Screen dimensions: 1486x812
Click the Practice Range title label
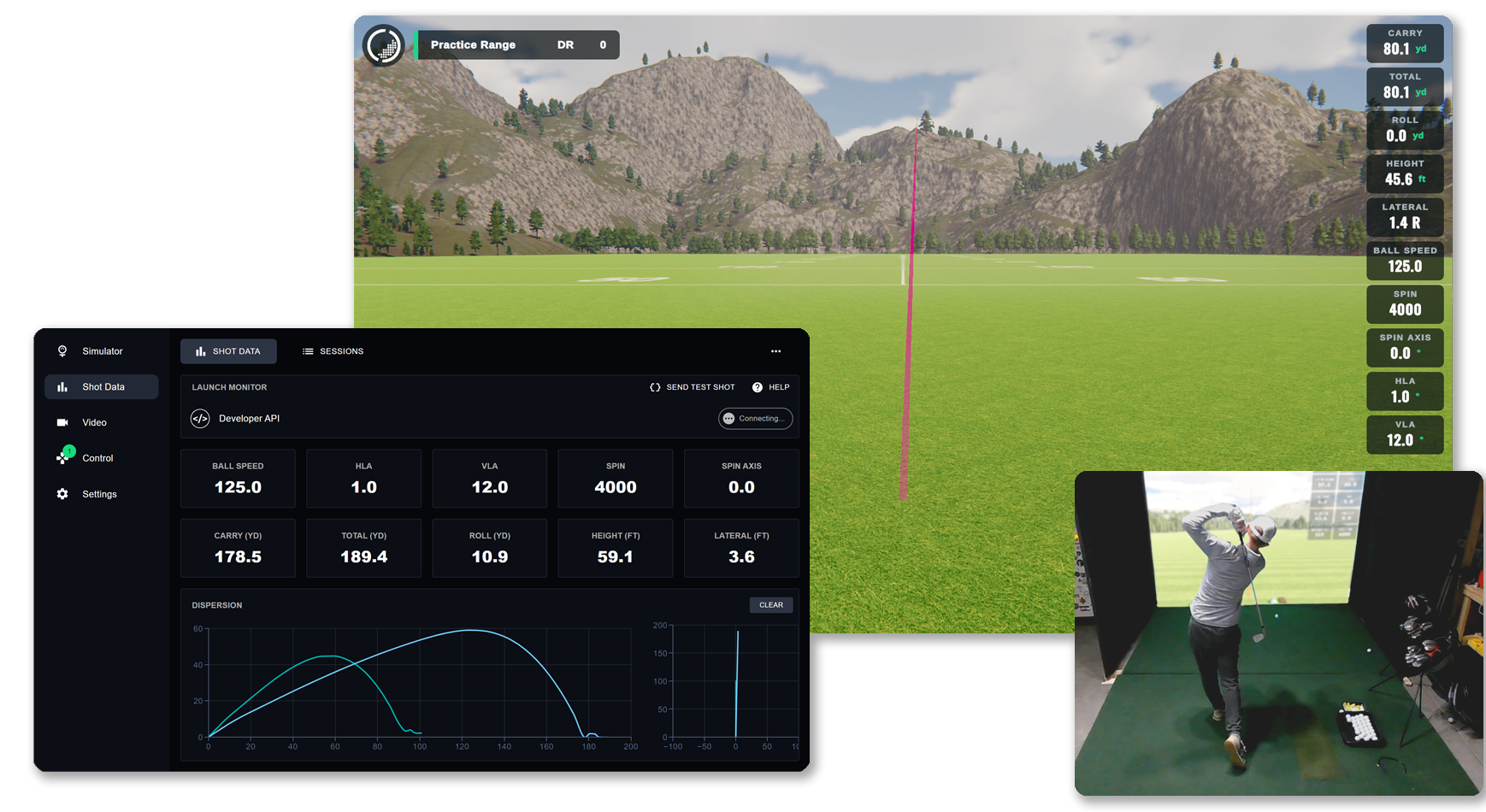474,44
